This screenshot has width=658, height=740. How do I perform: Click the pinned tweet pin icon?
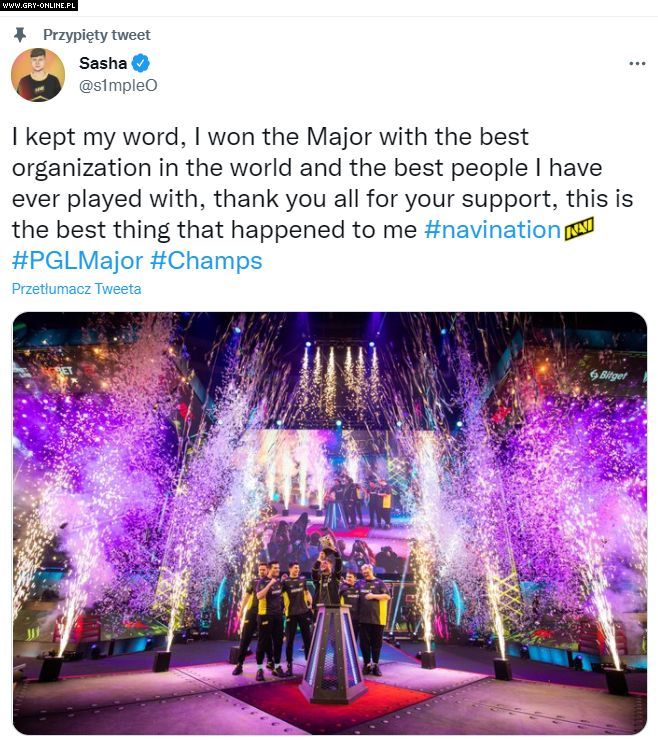(20, 34)
